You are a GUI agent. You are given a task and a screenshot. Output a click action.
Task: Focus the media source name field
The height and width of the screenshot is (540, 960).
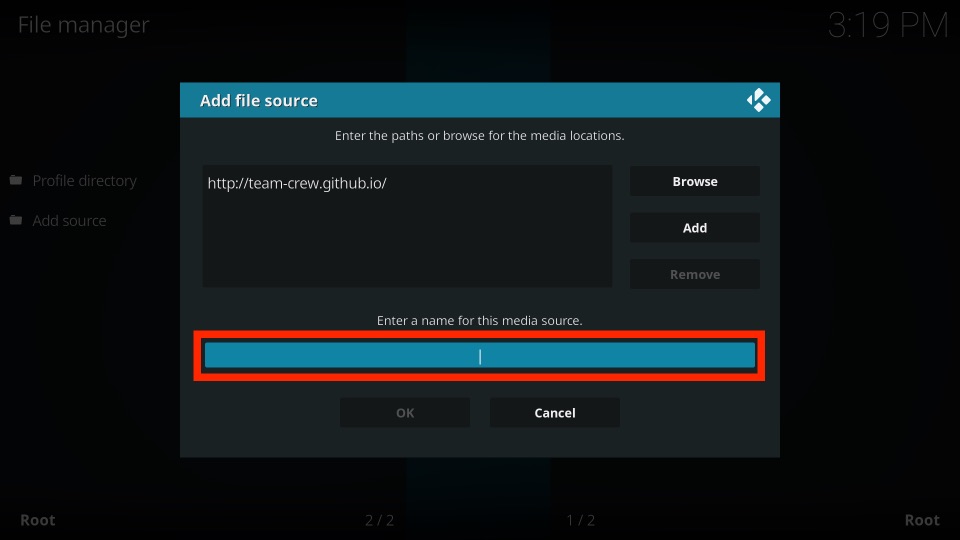(x=479, y=356)
